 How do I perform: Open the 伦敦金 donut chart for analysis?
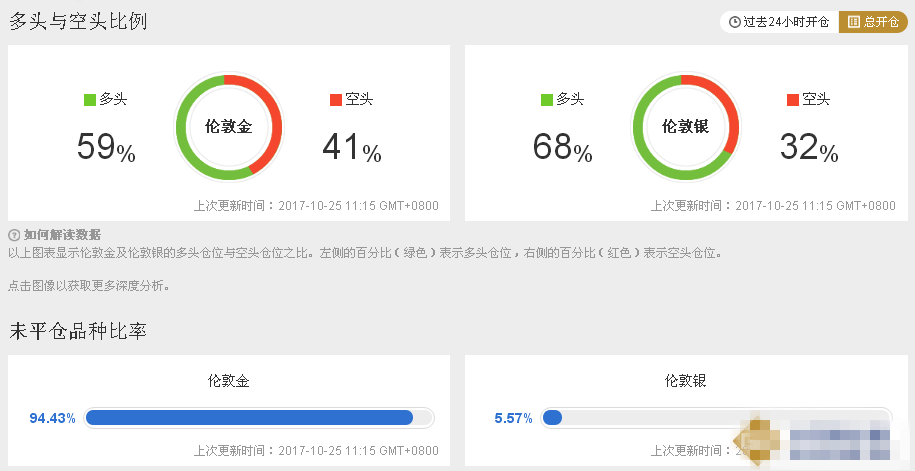point(229,127)
